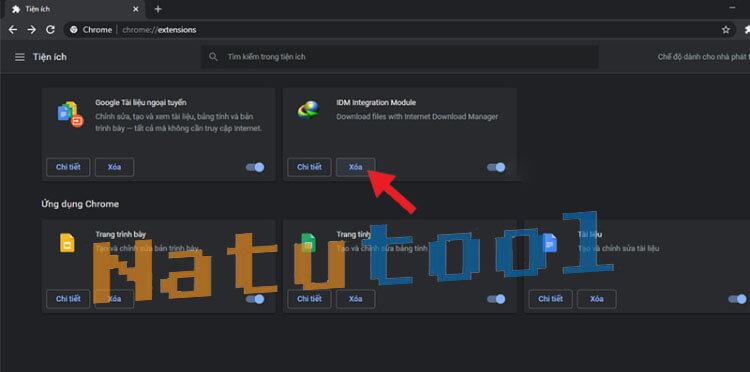This screenshot has width=750, height=372.
Task: Click the Tài liệu app icon
Action: point(550,242)
